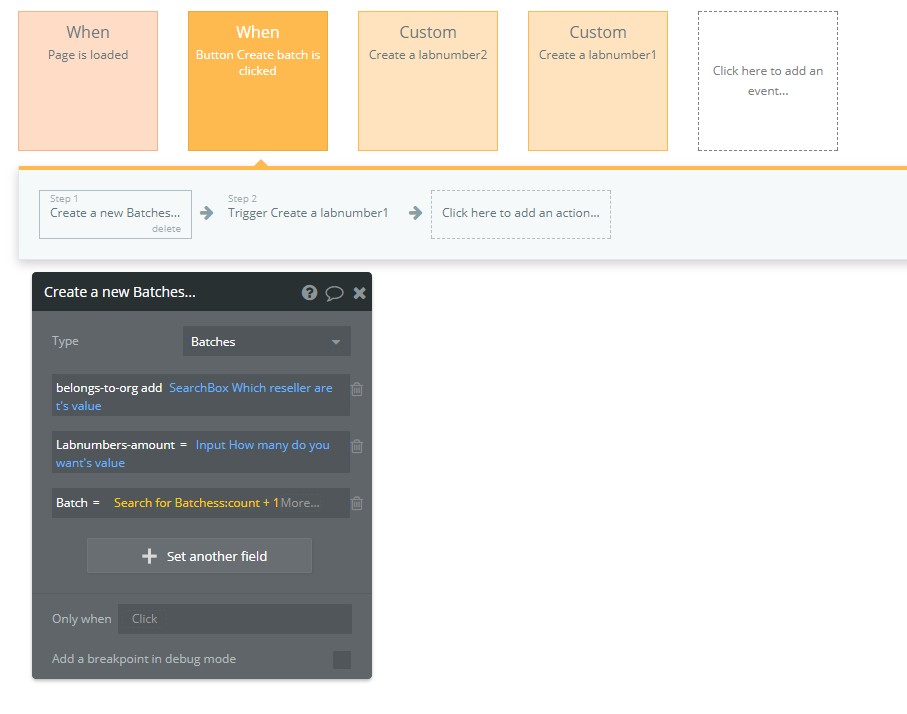Delete the belongs-to-org field via trash icon
The height and width of the screenshot is (714, 907).
tap(357, 389)
